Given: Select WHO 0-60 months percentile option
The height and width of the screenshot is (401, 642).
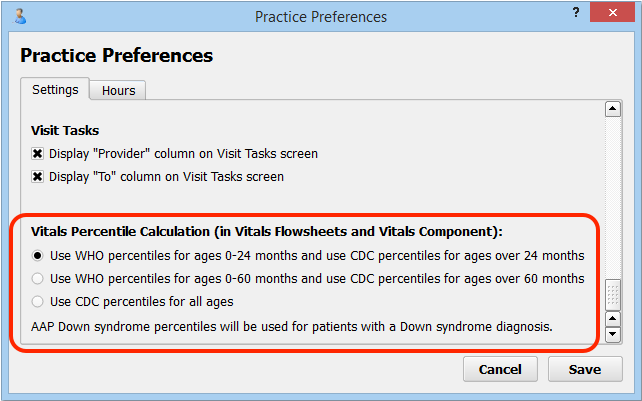Looking at the screenshot, I should click(x=37, y=279).
